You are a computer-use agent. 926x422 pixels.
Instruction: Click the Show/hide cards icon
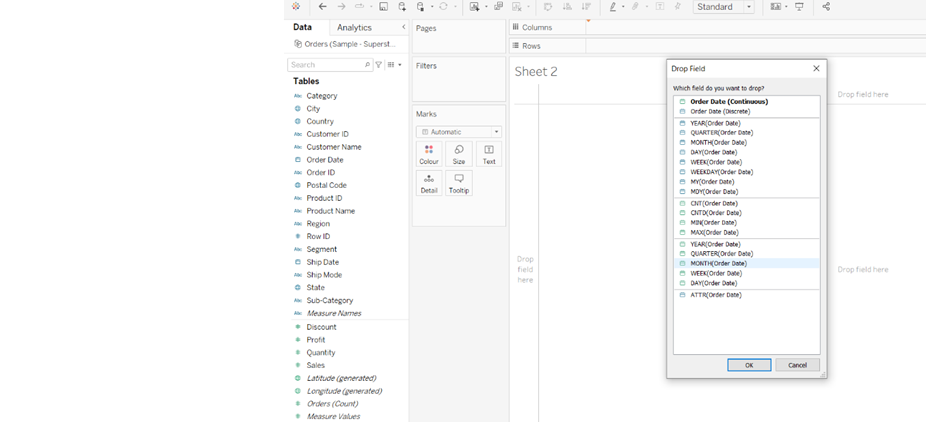(775, 6)
